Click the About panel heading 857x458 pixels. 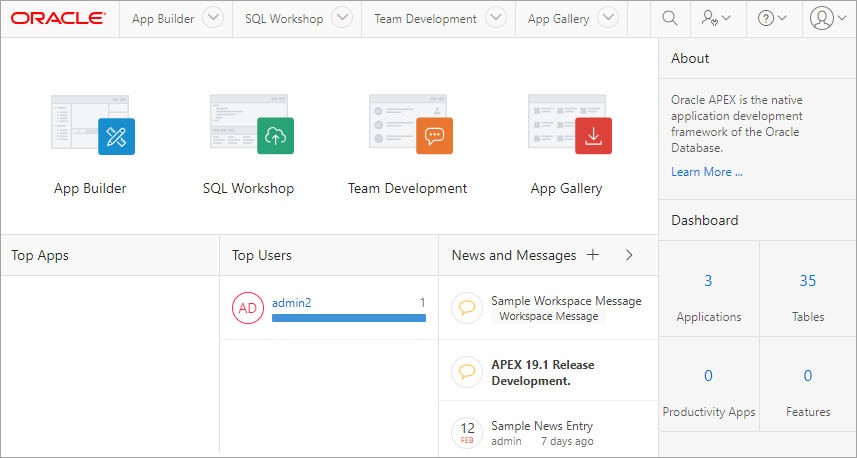(x=690, y=58)
